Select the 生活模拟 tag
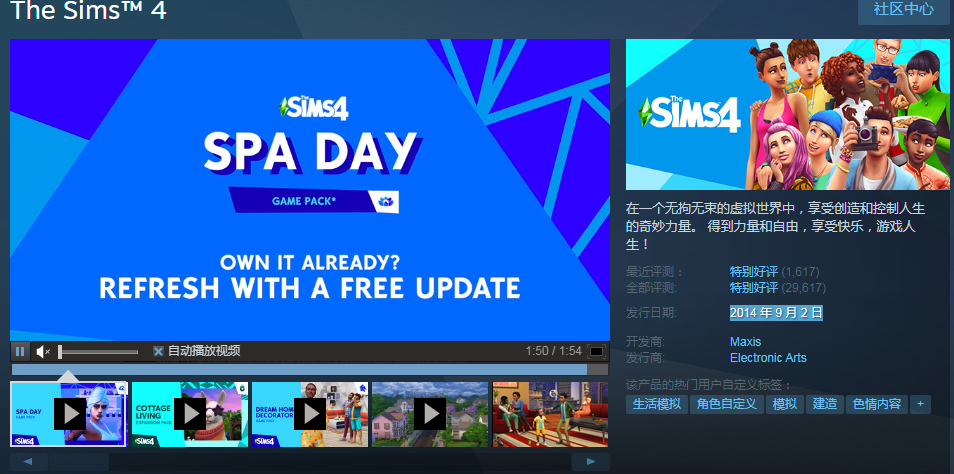954x474 pixels. pyautogui.click(x=656, y=404)
